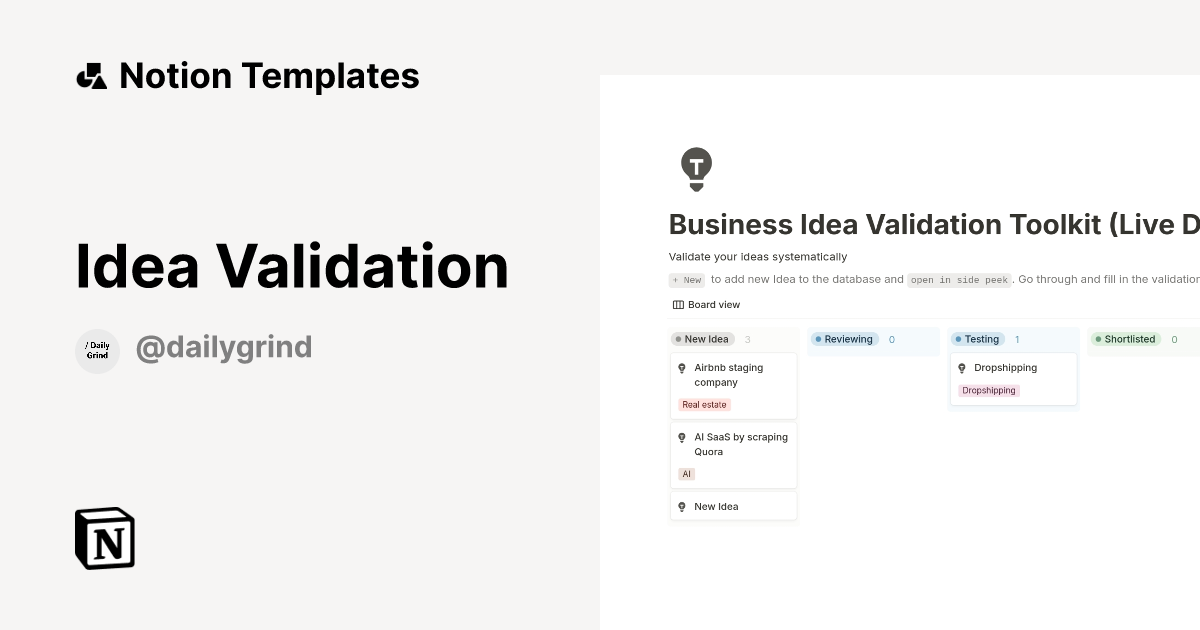The image size is (1200, 630).
Task: Click the Real estate color tag on the Airbnb card
Action: tap(704, 404)
